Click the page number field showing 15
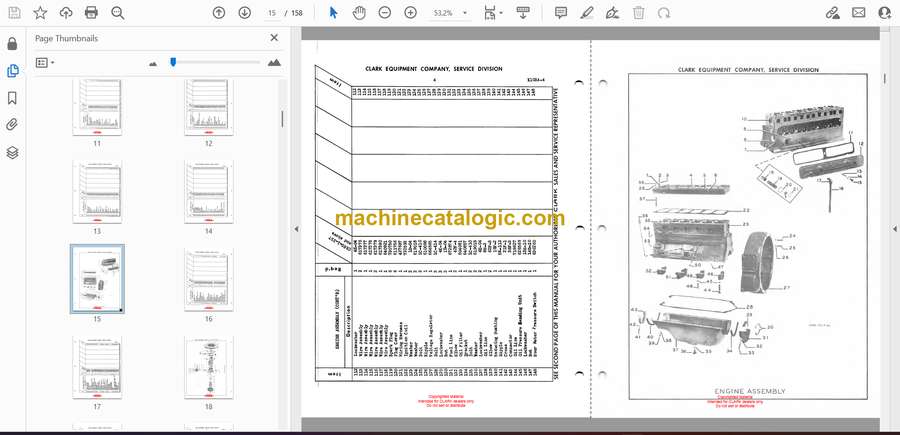 pos(272,13)
